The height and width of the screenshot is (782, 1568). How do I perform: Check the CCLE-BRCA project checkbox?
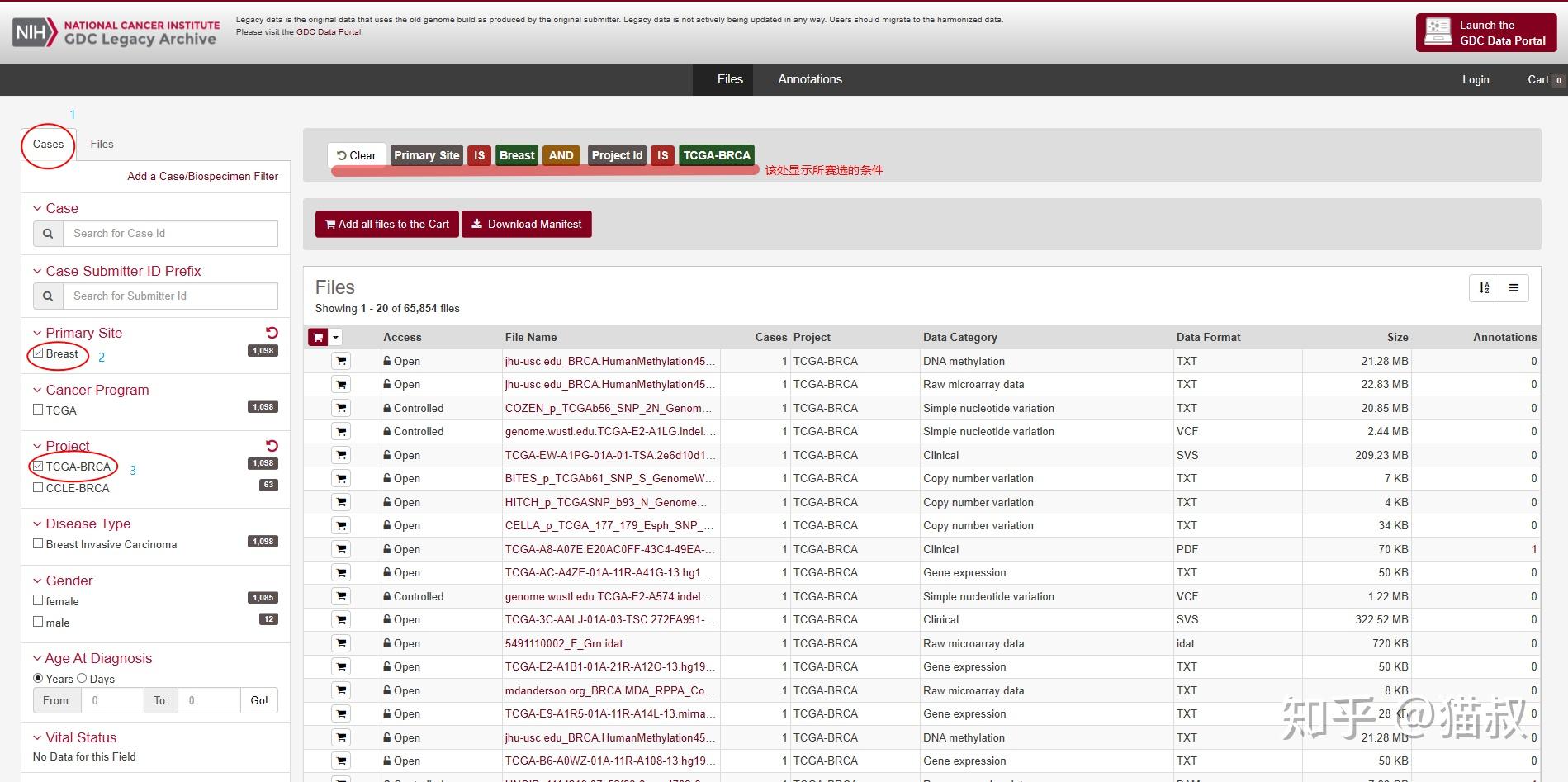point(38,487)
